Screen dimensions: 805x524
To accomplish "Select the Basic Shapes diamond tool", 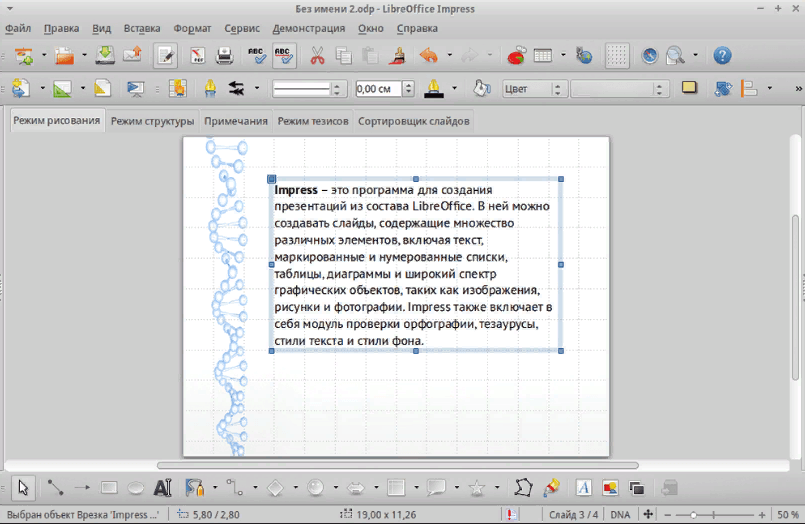I will [x=276, y=488].
